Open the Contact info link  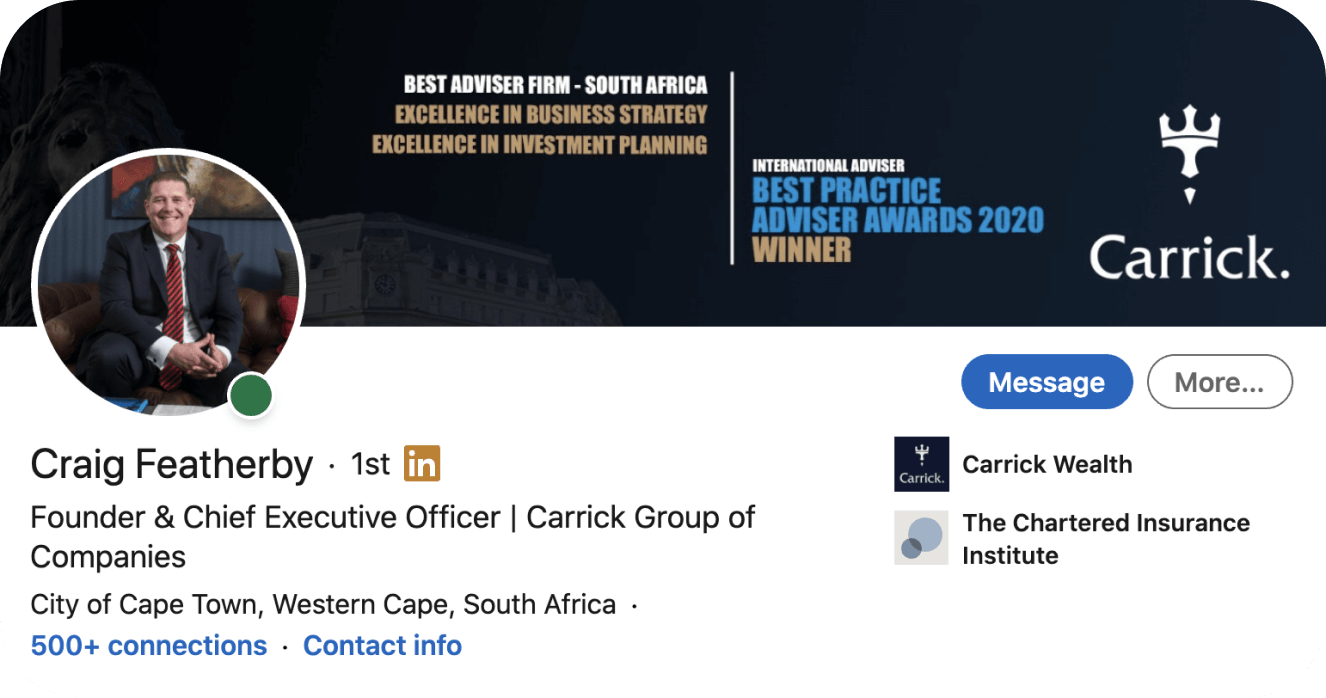pyautogui.click(x=382, y=645)
